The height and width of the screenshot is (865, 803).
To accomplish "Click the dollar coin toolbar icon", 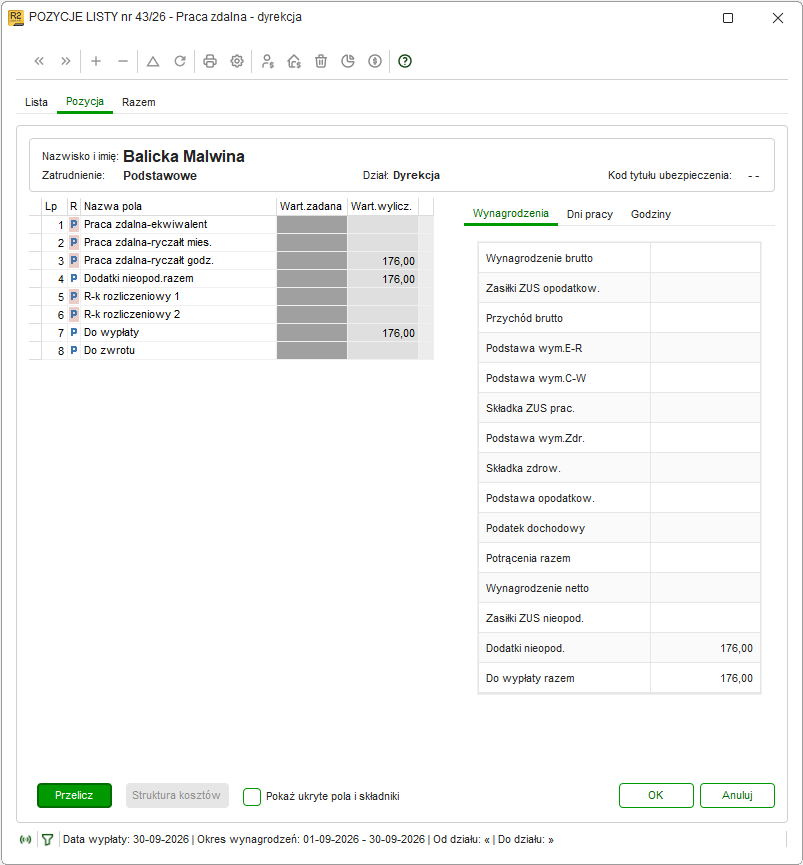I will point(375,61).
